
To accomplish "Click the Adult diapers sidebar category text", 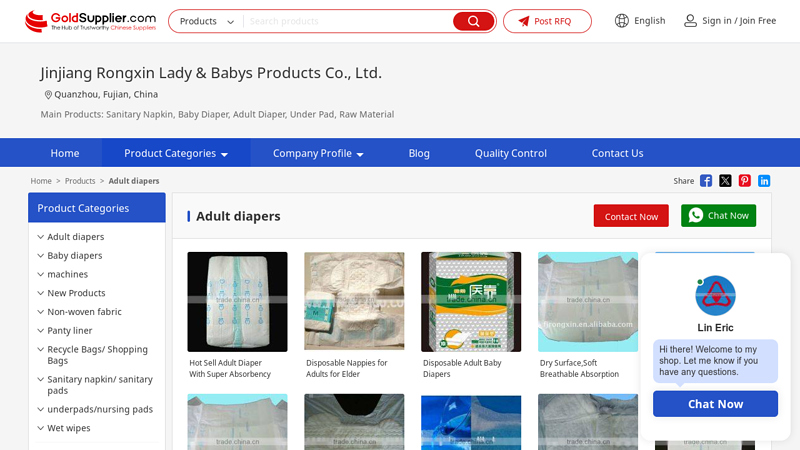I will coord(76,237).
